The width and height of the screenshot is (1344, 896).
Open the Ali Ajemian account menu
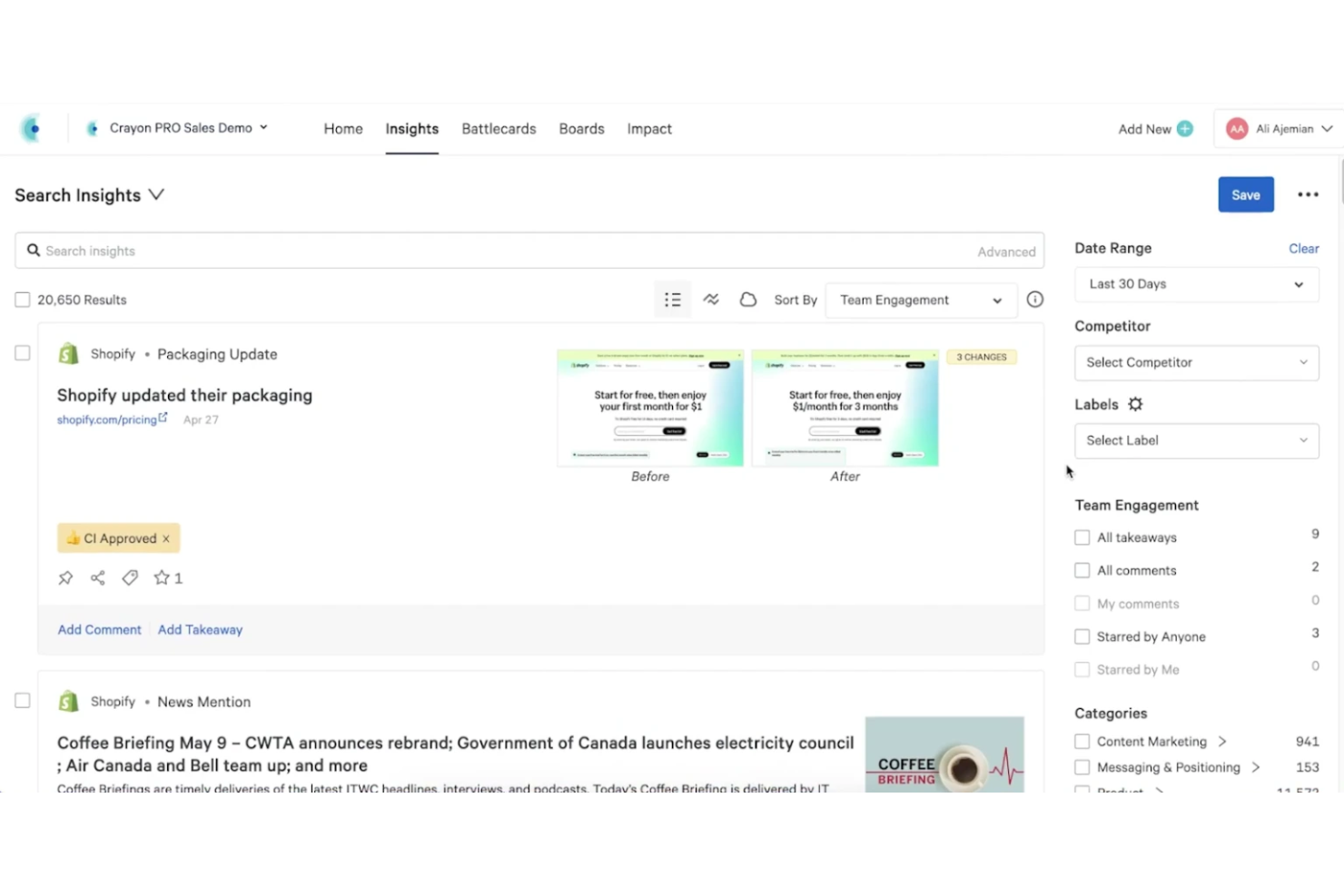(x=1279, y=129)
